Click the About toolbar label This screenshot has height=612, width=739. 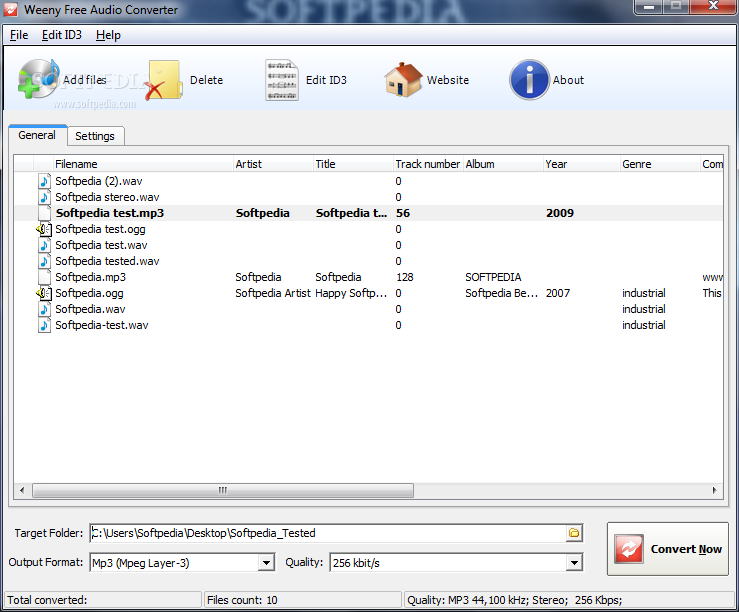click(x=568, y=80)
